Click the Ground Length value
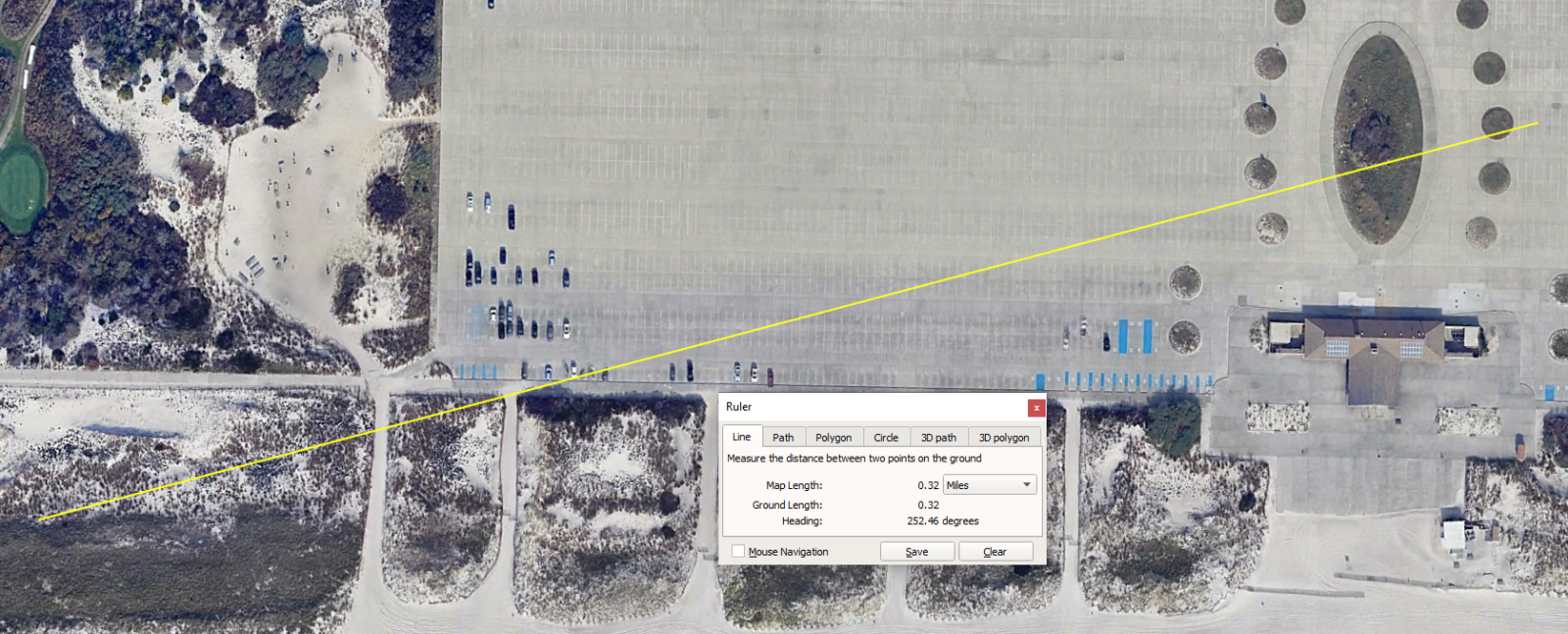 tap(928, 506)
